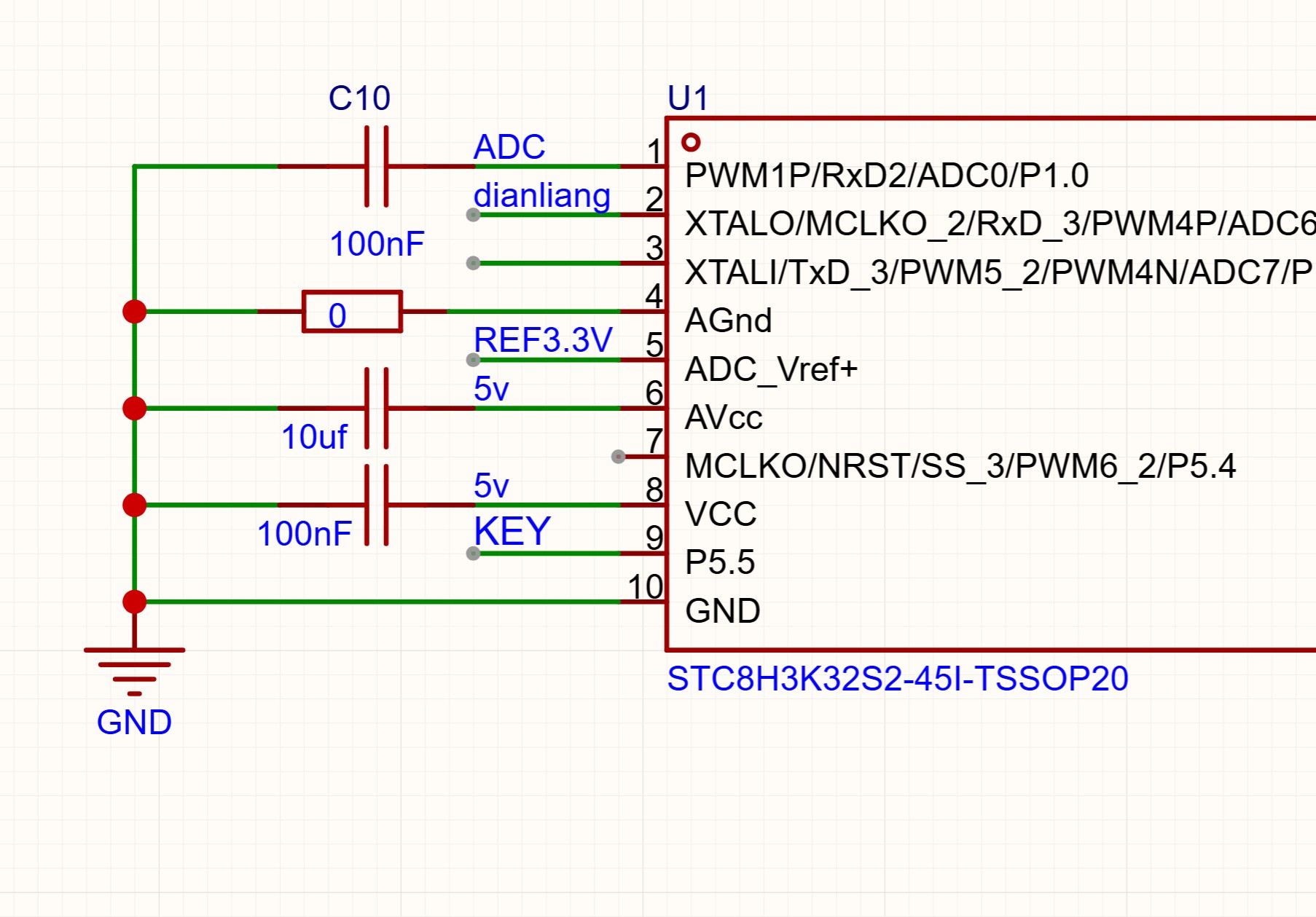Screen dimensions: 1316x917
Task: Click pin number 4 of U1
Action: point(654,296)
